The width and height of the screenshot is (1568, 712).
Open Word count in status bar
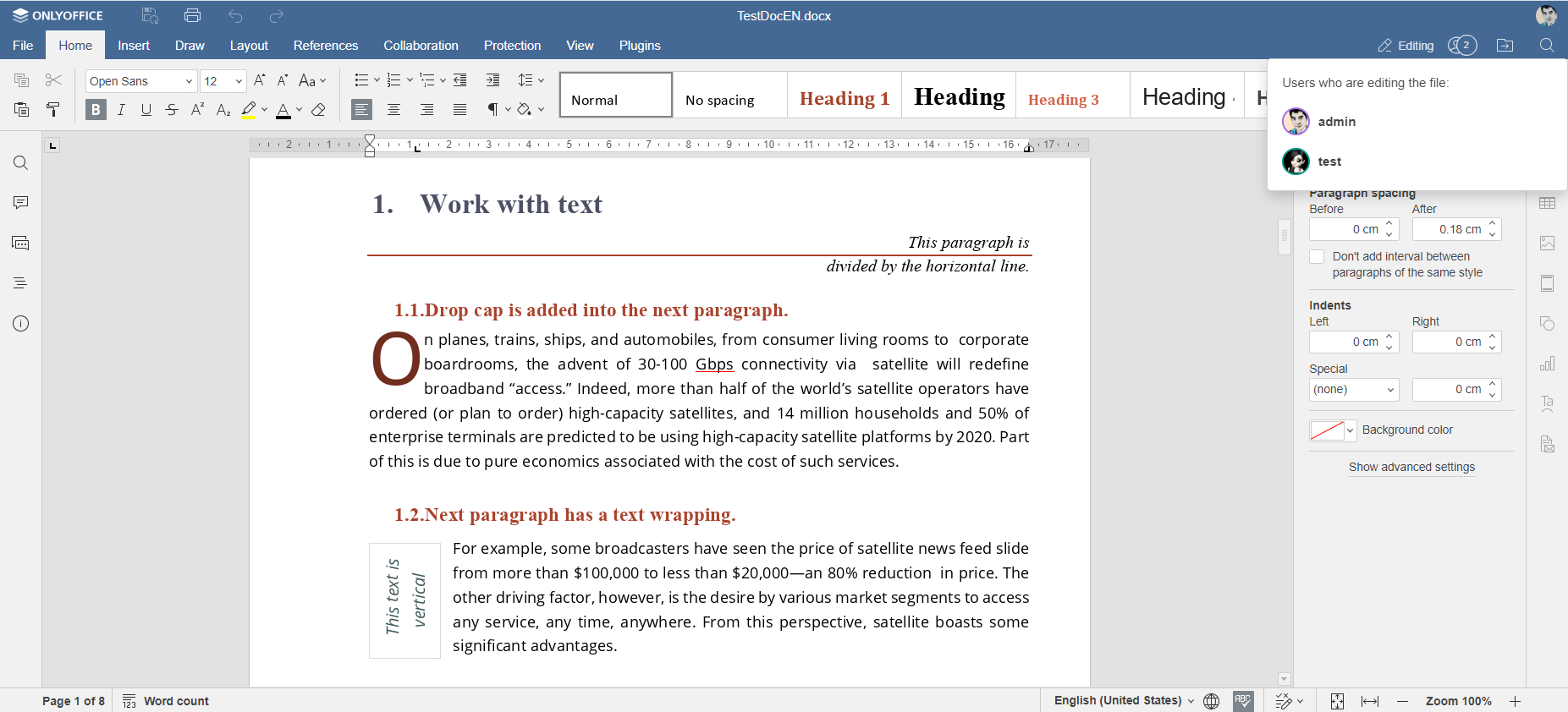pyautogui.click(x=167, y=701)
